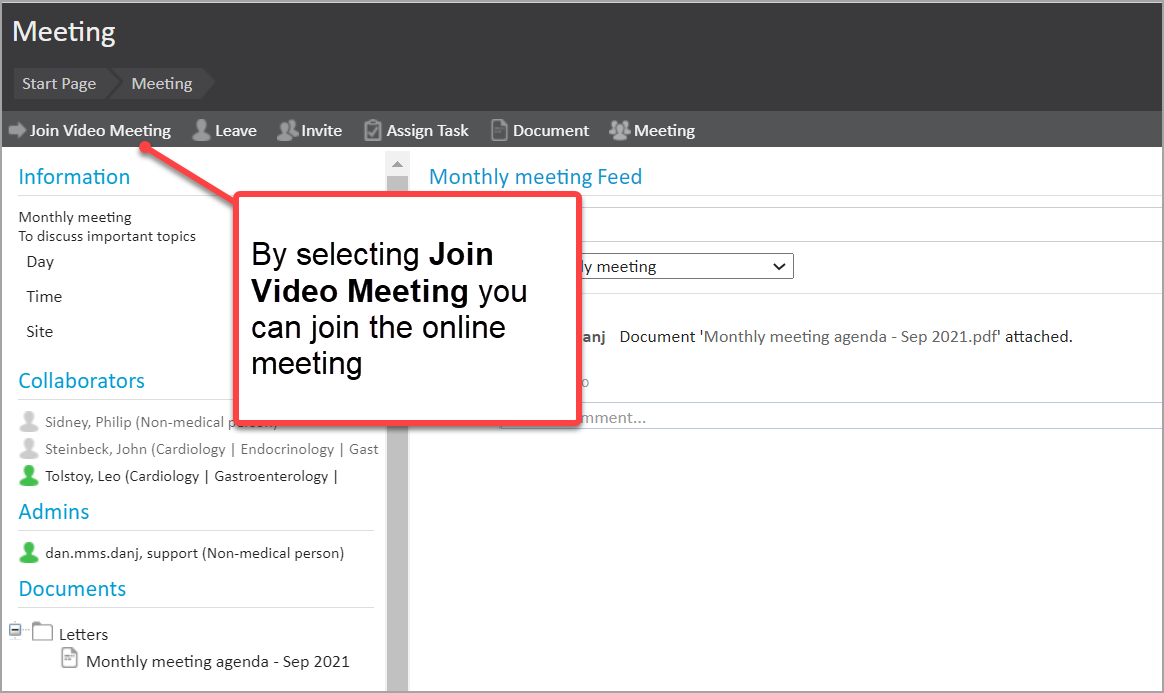This screenshot has height=693, width=1164.
Task: Click the admin support user's green avatar
Action: (x=30, y=552)
